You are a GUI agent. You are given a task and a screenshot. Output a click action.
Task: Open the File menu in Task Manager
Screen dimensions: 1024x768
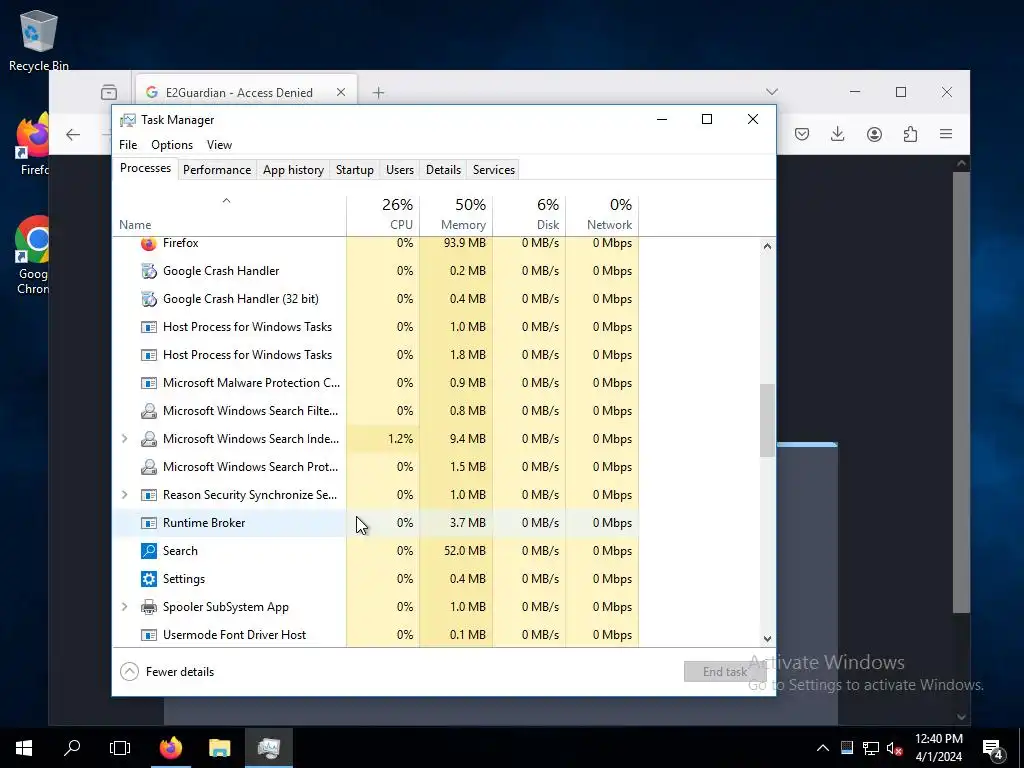click(128, 145)
